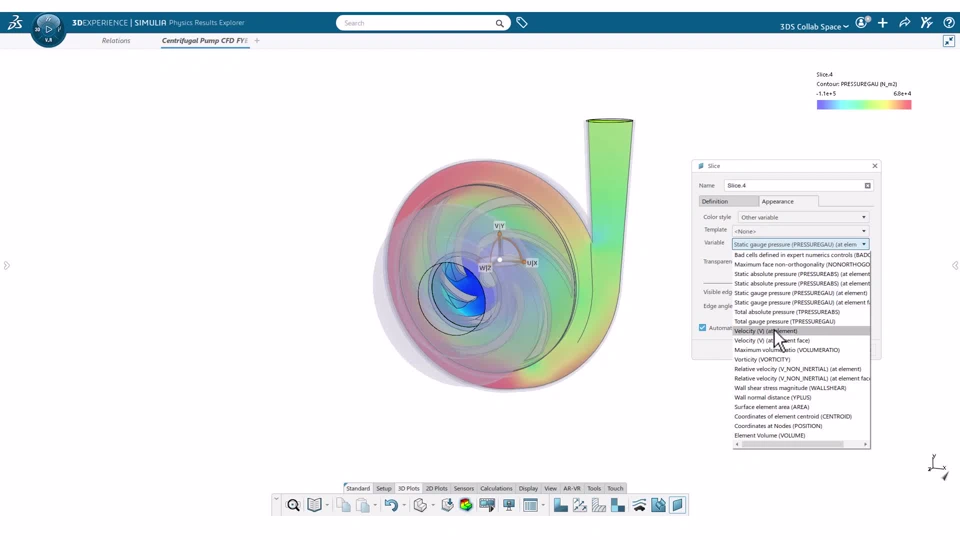
Task: Switch to the Relations tab
Action: coord(116,40)
